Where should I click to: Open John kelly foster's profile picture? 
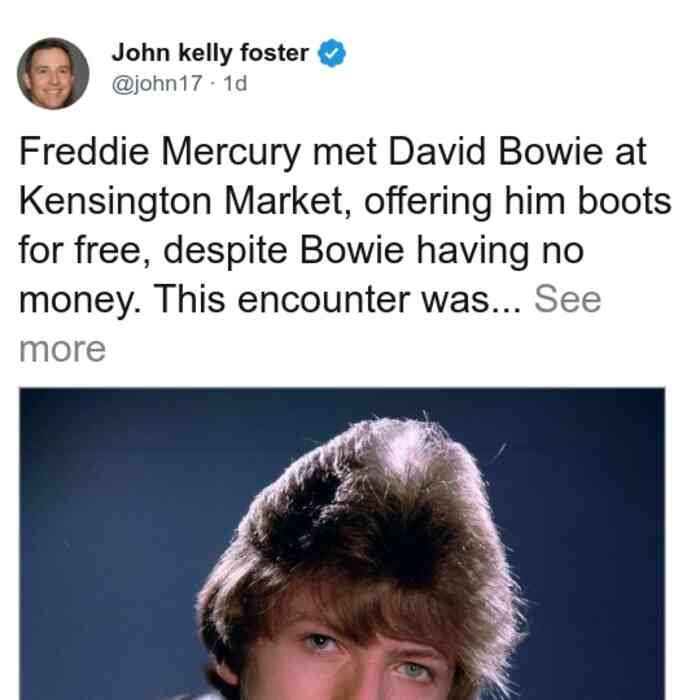(53, 74)
